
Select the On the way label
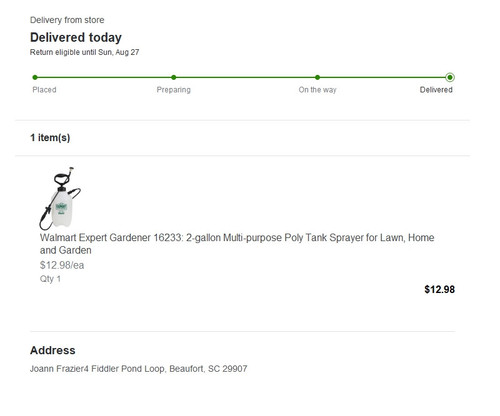coord(317,90)
